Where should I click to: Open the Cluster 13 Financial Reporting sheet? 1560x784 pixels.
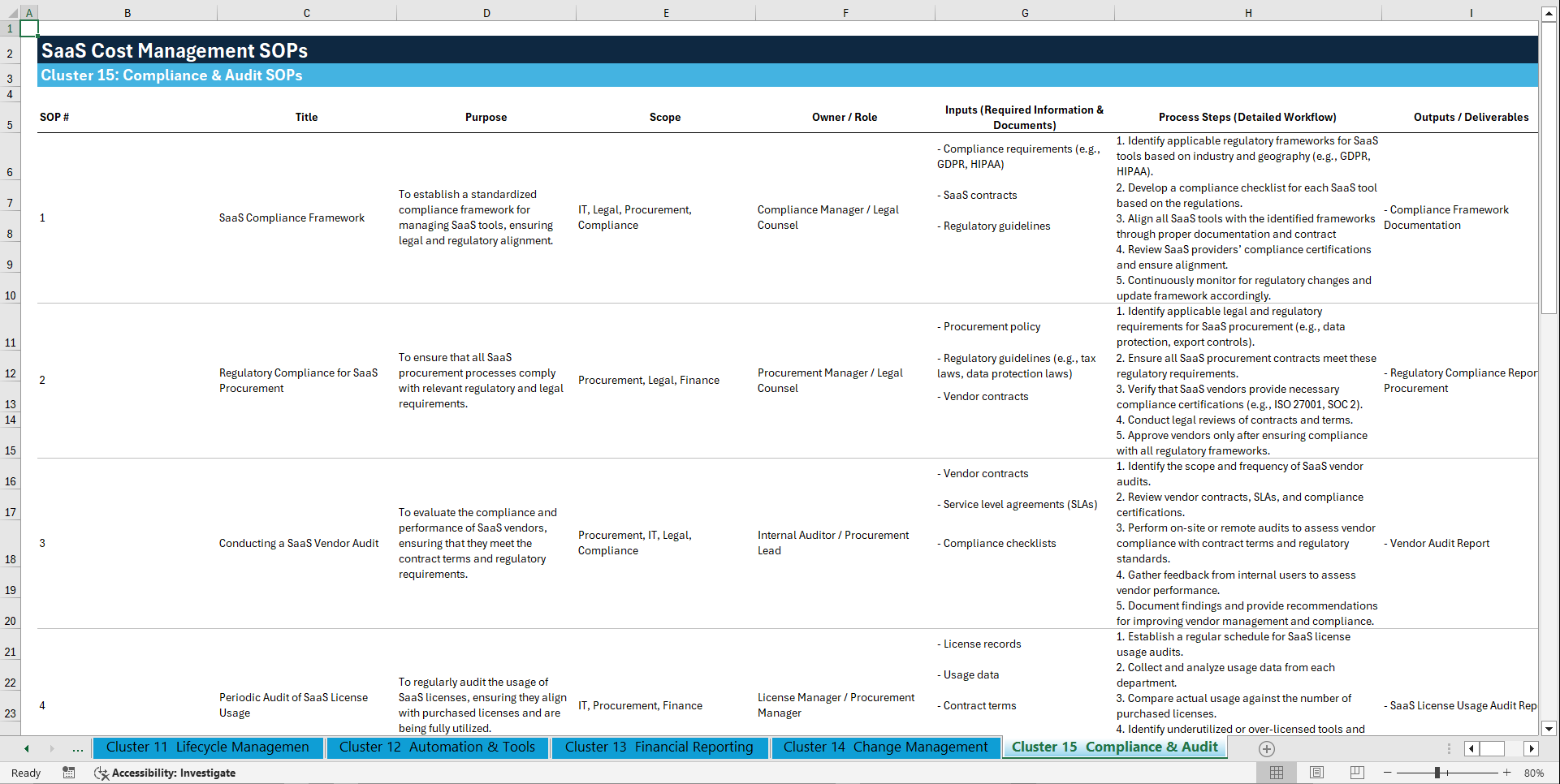659,747
